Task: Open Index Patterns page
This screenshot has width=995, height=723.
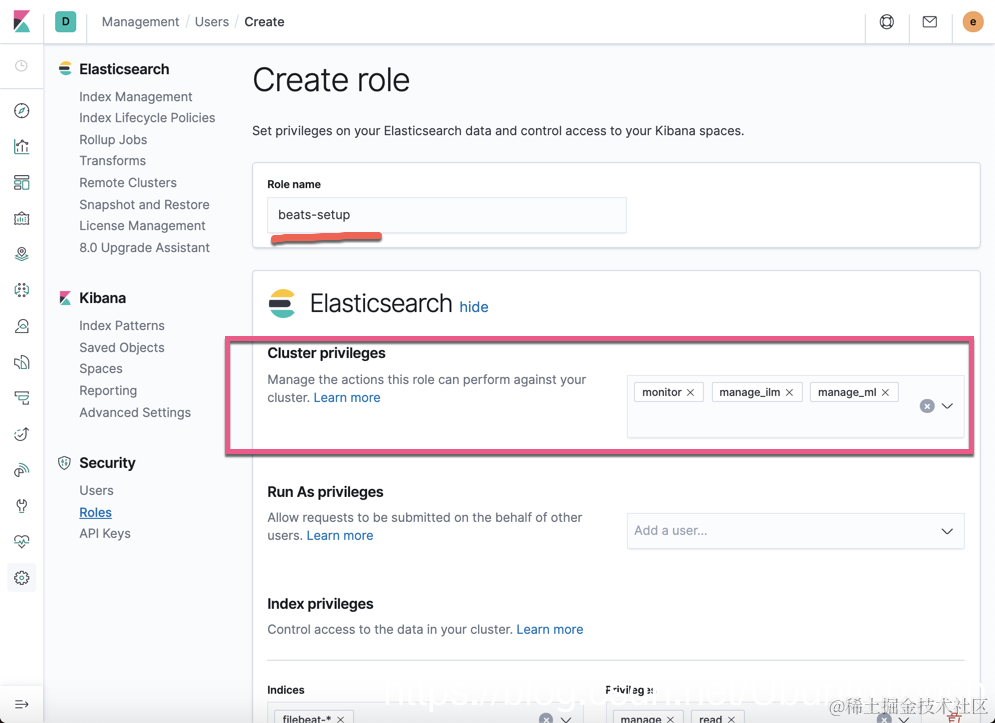Action: tap(122, 326)
